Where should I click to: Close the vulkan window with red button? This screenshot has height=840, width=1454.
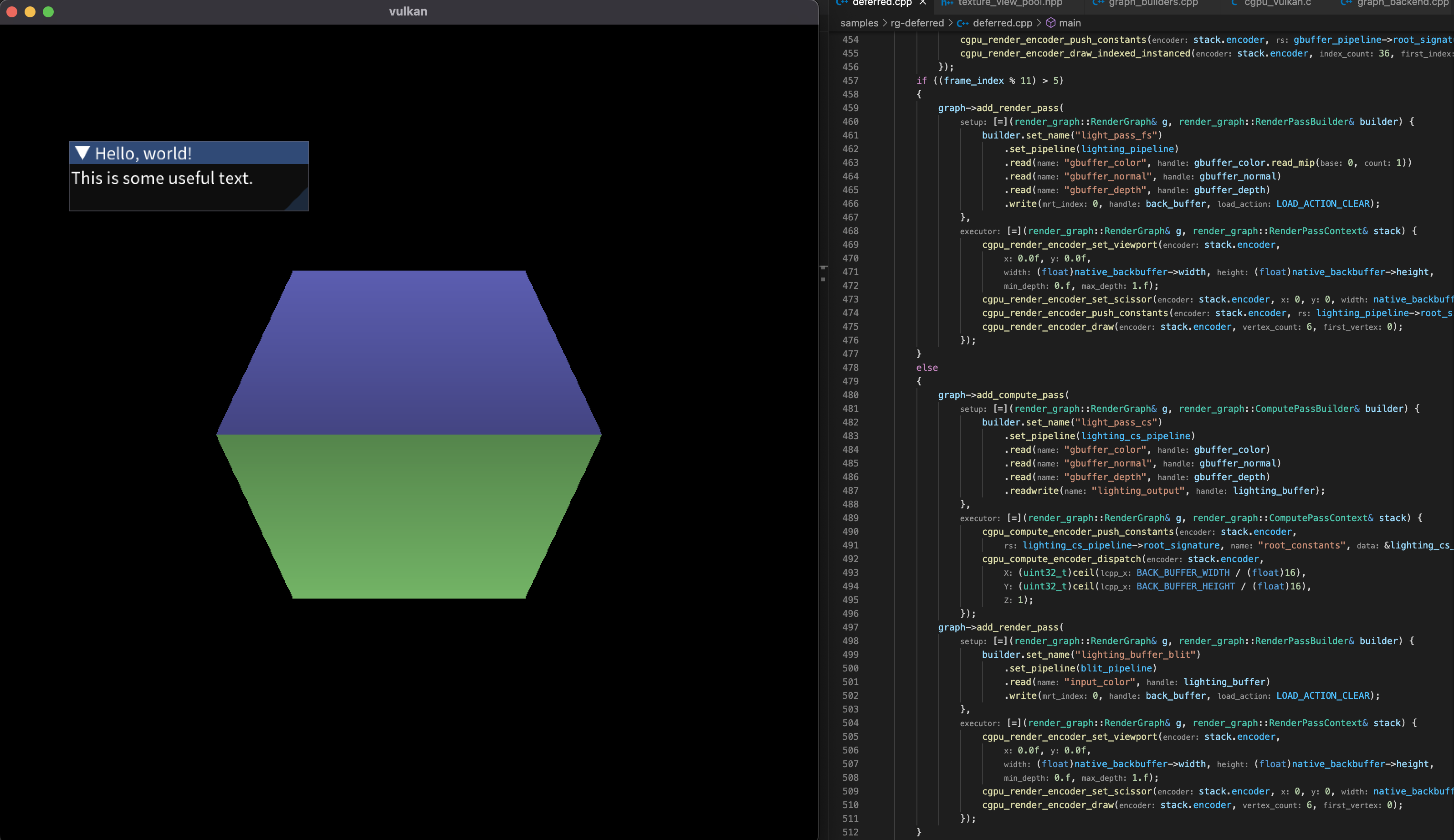pos(11,11)
